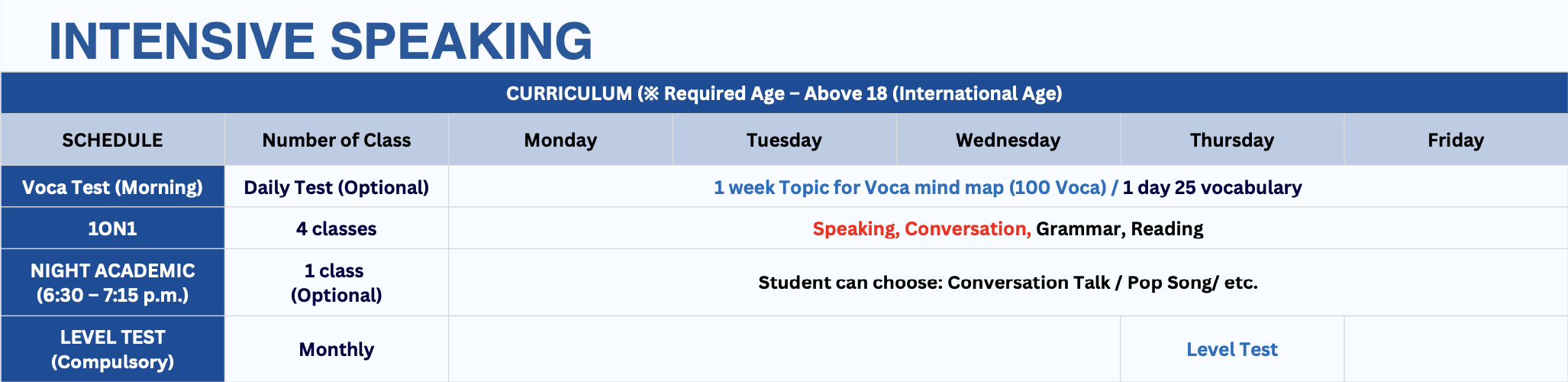
Task: Click the 1 class (Optional) cell
Action: pyautogui.click(x=336, y=282)
